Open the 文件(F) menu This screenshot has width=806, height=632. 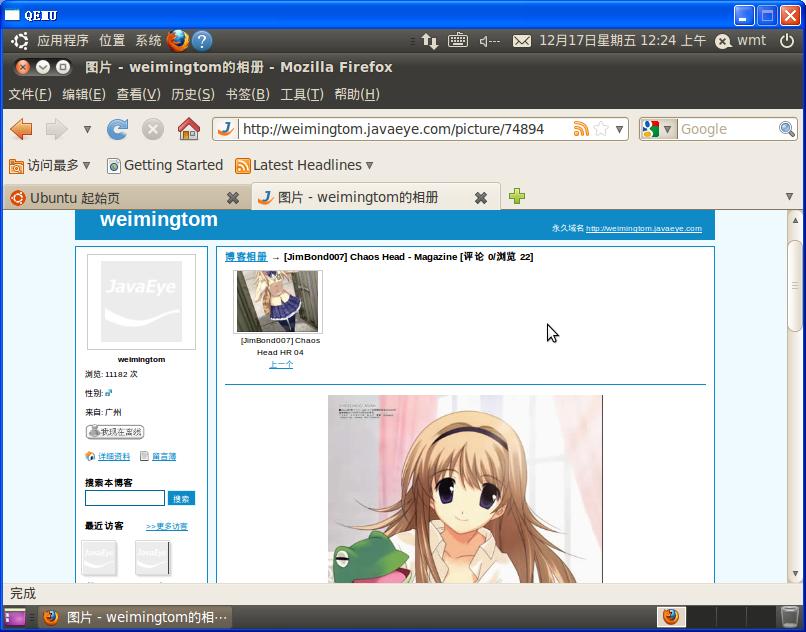[x=30, y=94]
